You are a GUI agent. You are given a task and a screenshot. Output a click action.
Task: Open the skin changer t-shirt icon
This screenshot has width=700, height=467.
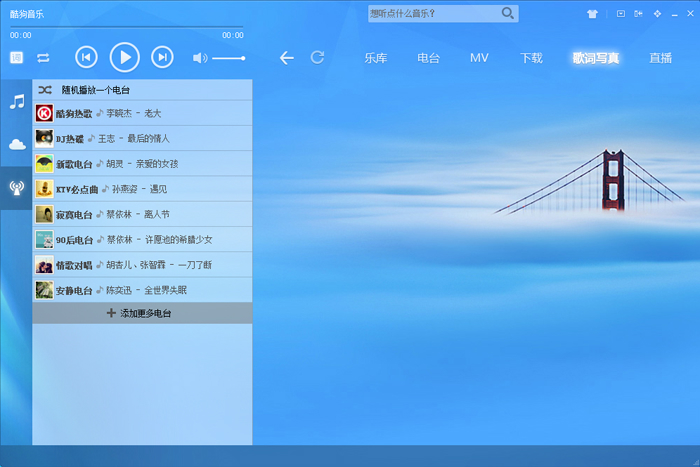[592, 14]
